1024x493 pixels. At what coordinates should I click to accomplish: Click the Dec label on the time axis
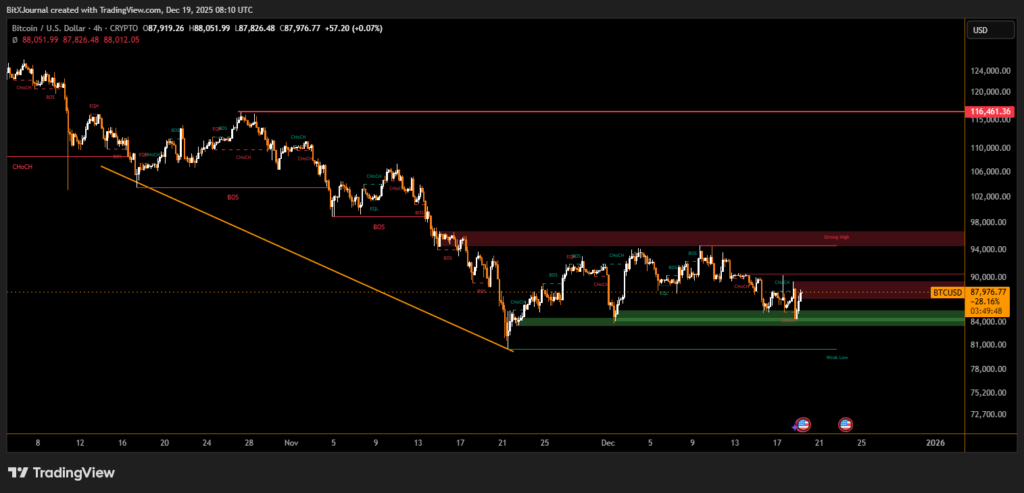click(x=606, y=441)
